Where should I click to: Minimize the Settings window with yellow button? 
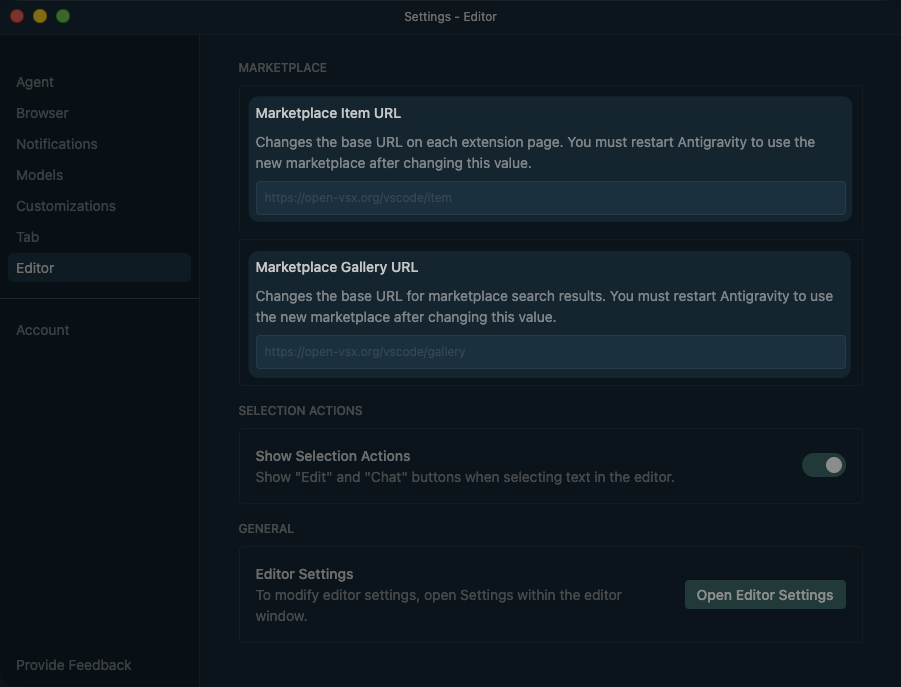pyautogui.click(x=40, y=16)
